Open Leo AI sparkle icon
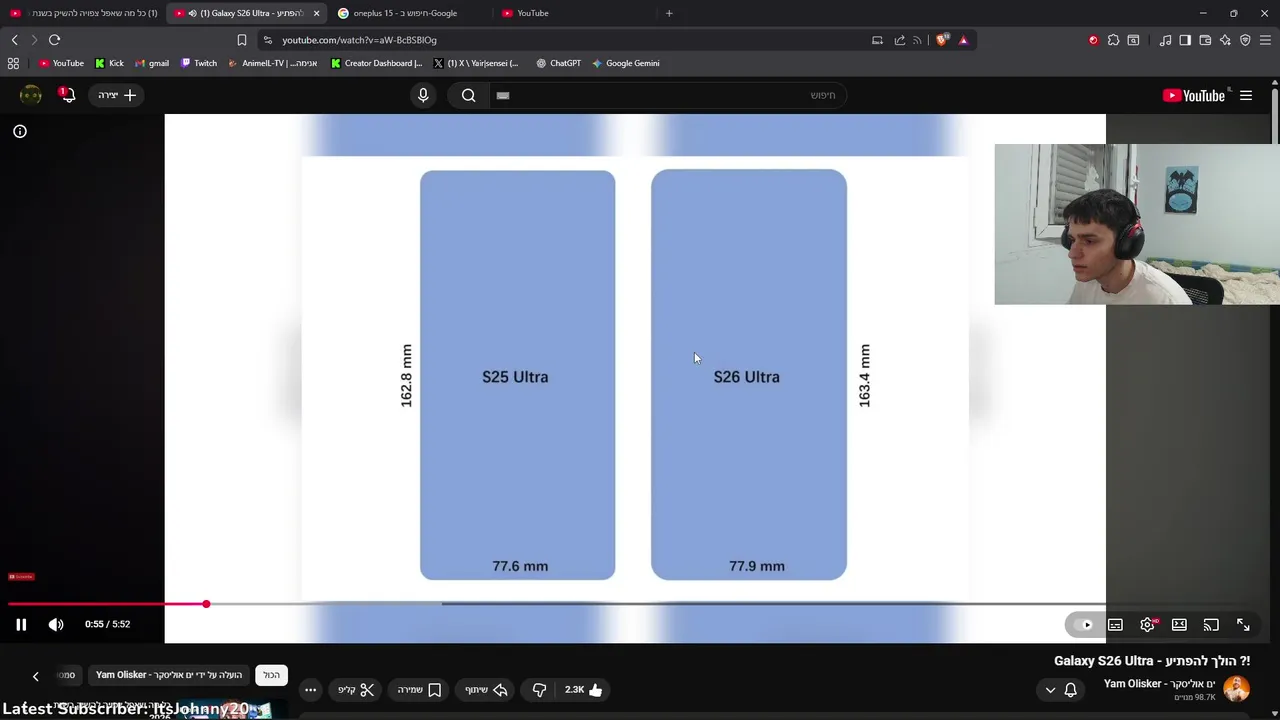This screenshot has width=1280, height=720. tap(1225, 40)
